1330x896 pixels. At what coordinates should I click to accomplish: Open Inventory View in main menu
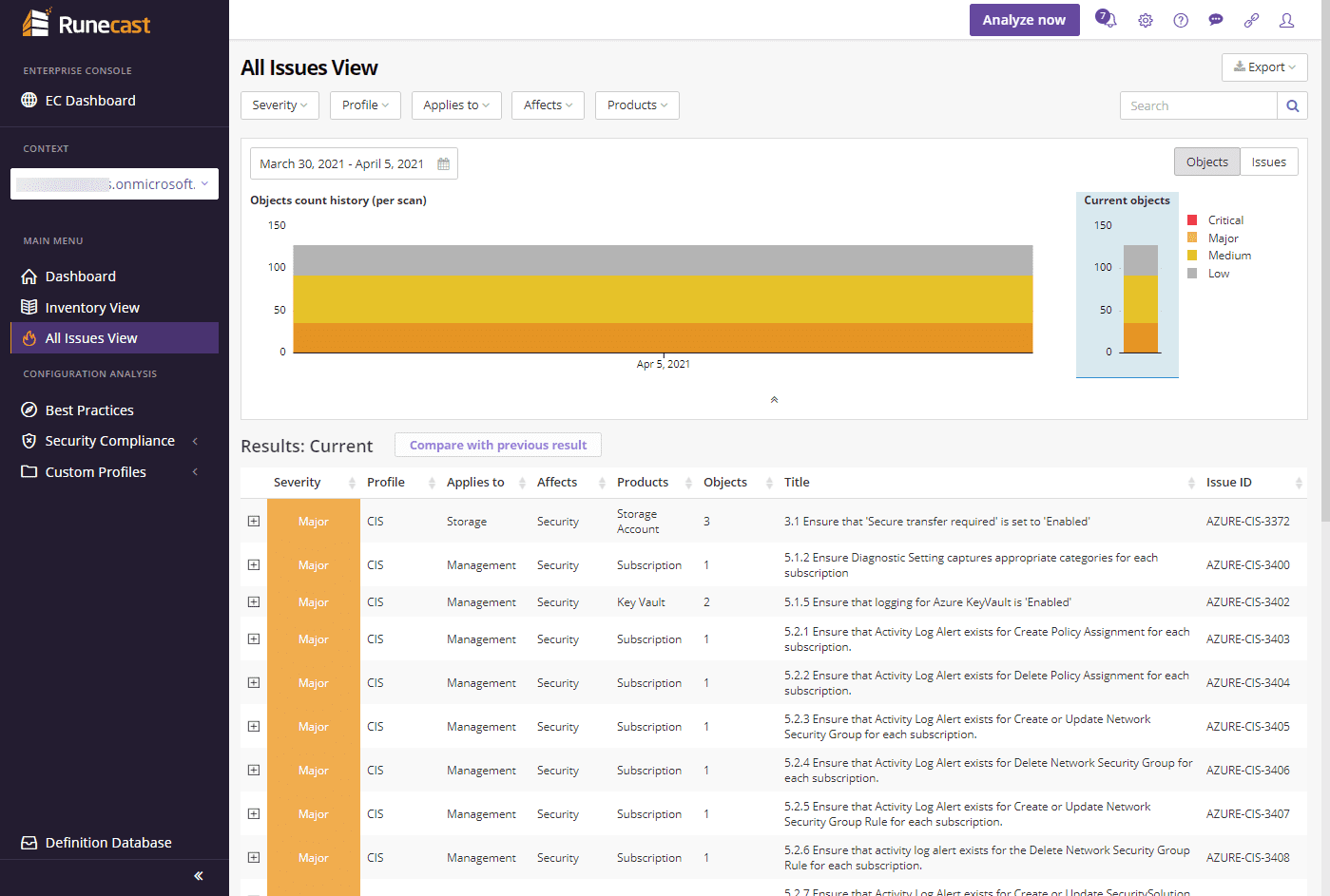[92, 308]
